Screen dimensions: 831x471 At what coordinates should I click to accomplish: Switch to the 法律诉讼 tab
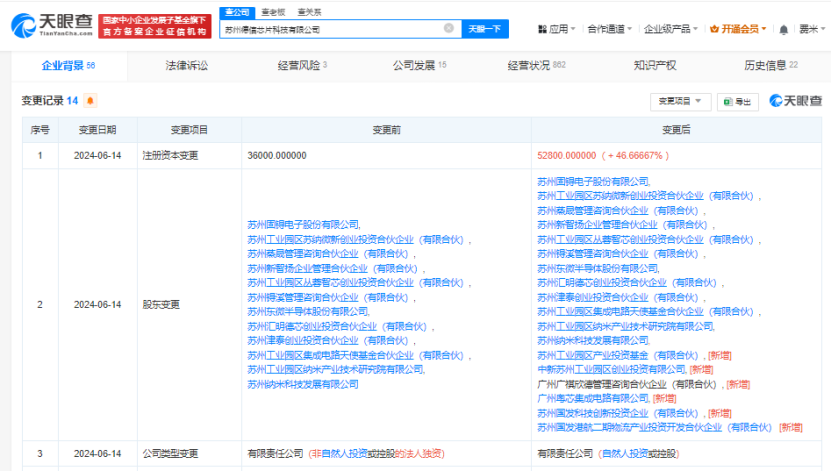tap(187, 66)
